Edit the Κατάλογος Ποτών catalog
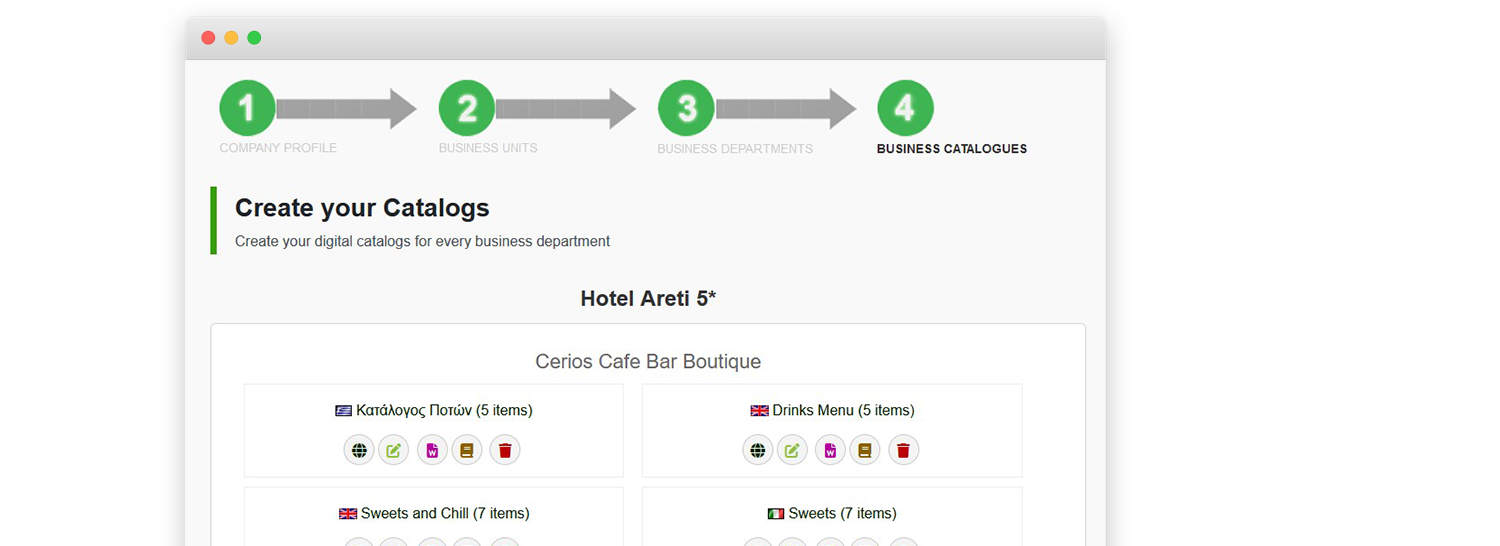The width and height of the screenshot is (1500, 546). [394, 450]
